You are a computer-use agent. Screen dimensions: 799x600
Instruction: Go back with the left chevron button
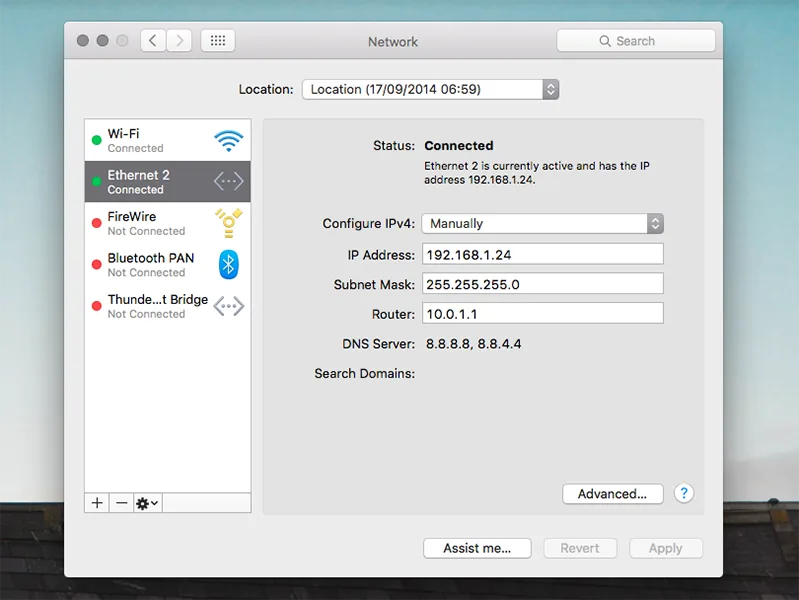(x=153, y=41)
